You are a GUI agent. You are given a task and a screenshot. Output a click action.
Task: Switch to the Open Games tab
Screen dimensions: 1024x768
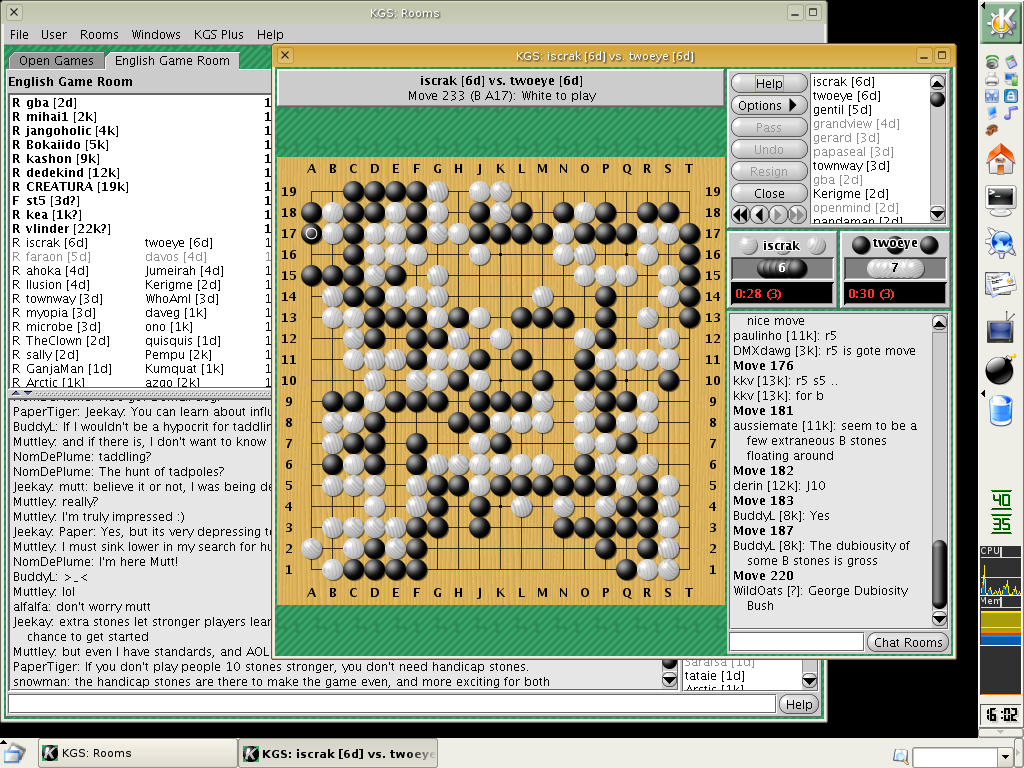[x=56, y=61]
